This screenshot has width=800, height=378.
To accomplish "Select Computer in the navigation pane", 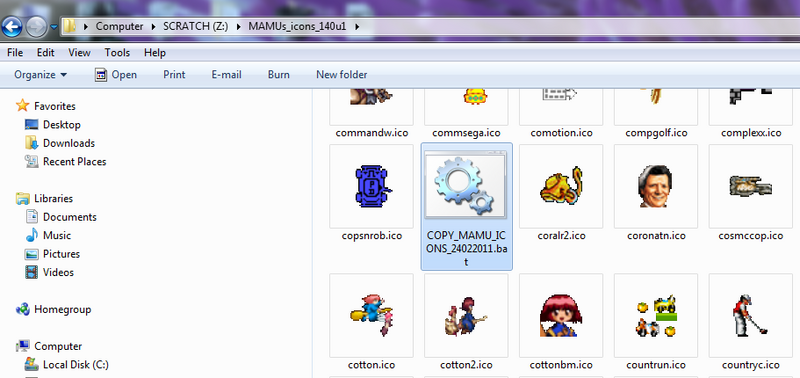I will pyautogui.click(x=48, y=346).
